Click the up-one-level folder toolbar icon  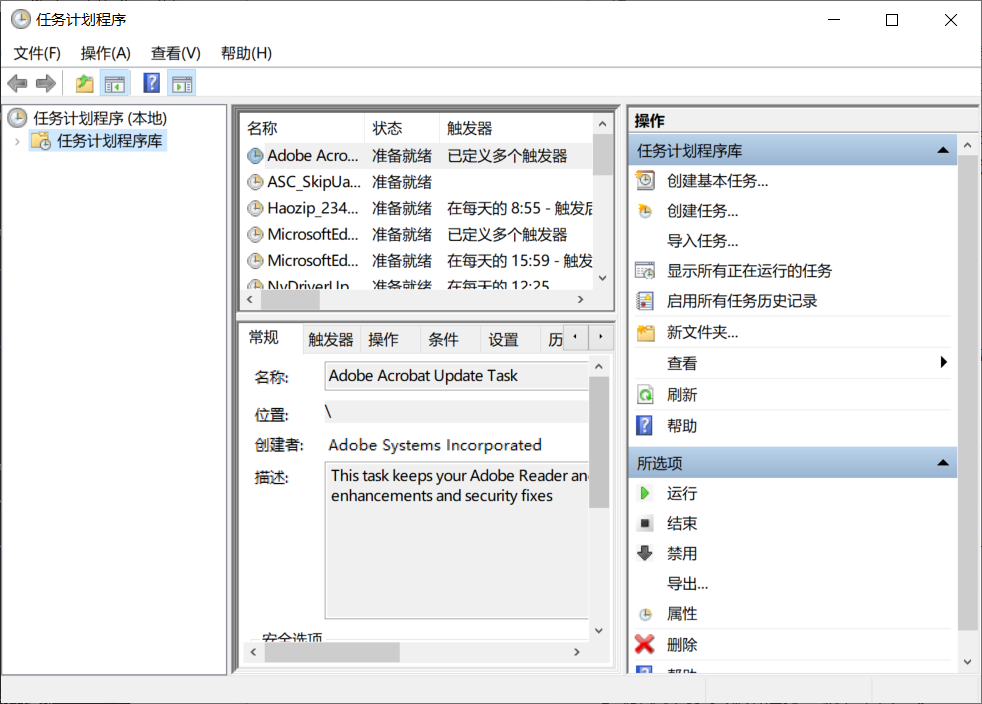pyautogui.click(x=85, y=83)
